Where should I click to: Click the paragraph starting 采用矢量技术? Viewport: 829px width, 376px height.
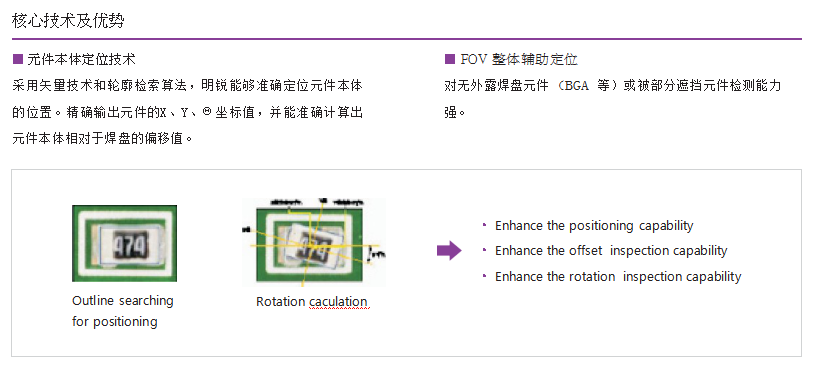coord(187,112)
